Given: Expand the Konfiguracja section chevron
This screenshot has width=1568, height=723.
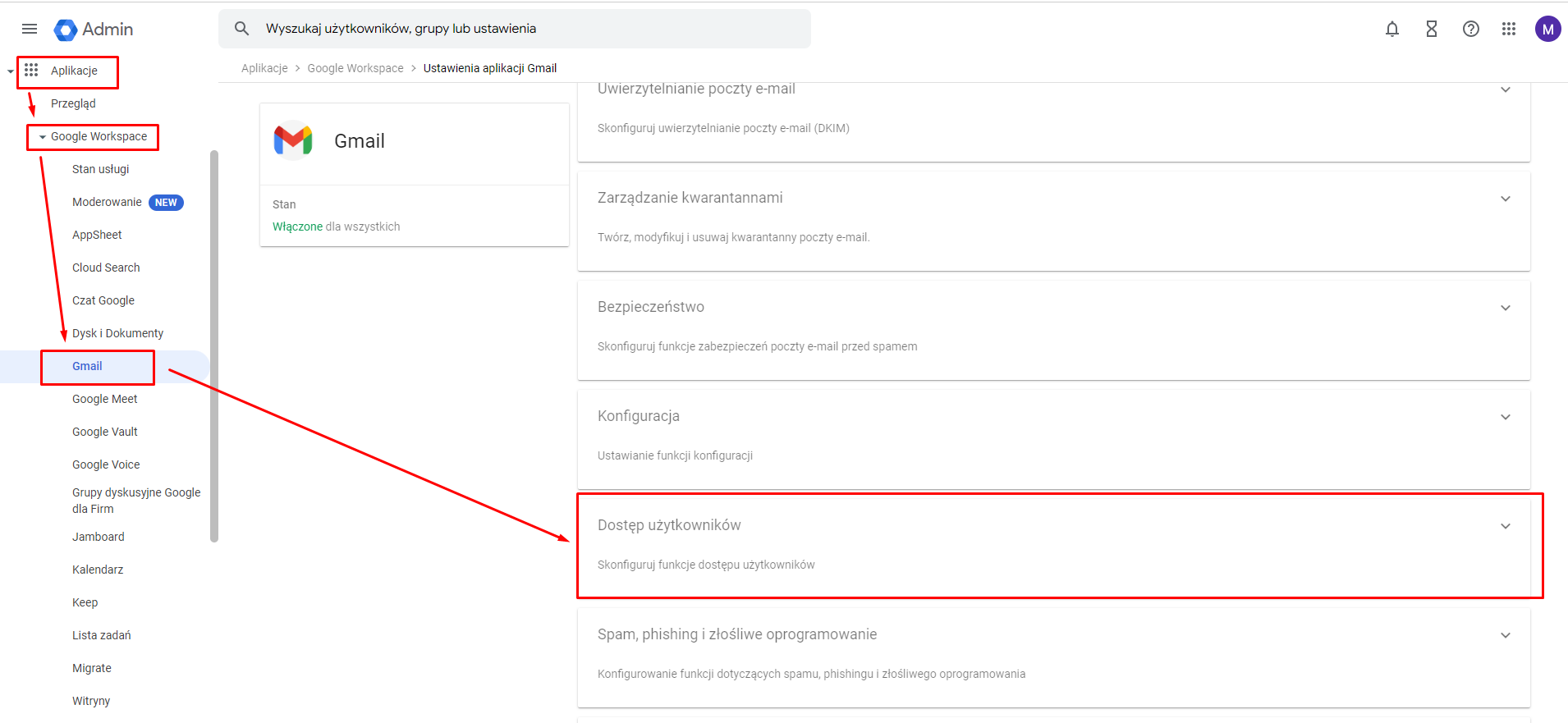Looking at the screenshot, I should [x=1506, y=417].
